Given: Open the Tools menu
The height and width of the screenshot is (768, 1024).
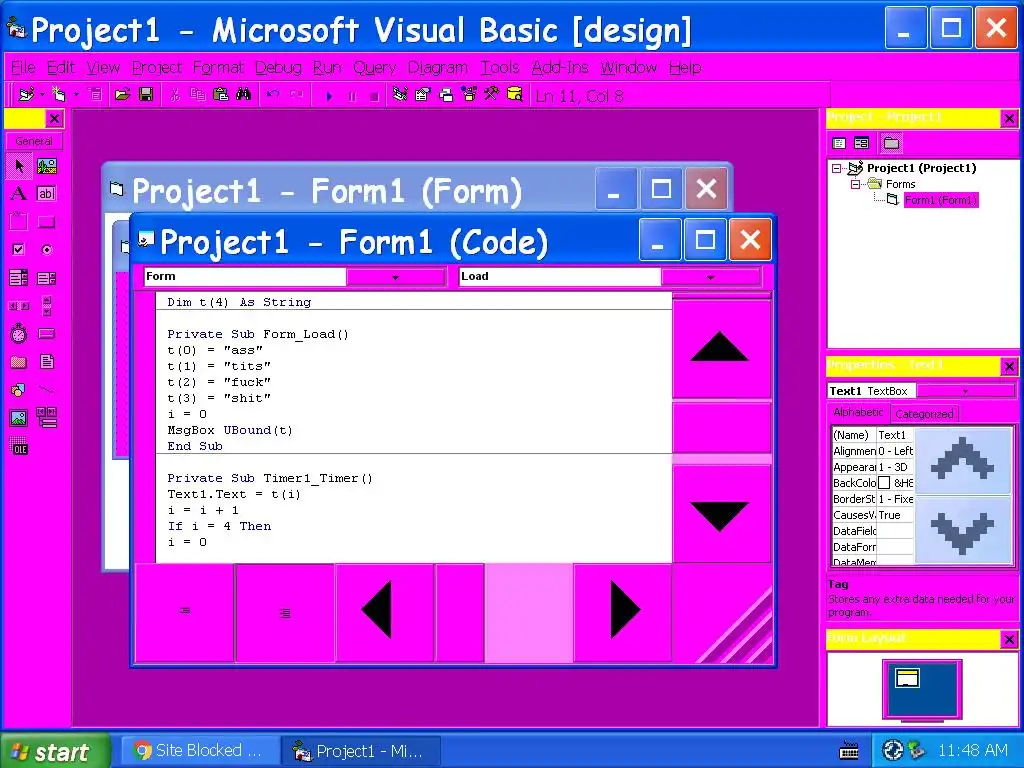Looking at the screenshot, I should (500, 67).
